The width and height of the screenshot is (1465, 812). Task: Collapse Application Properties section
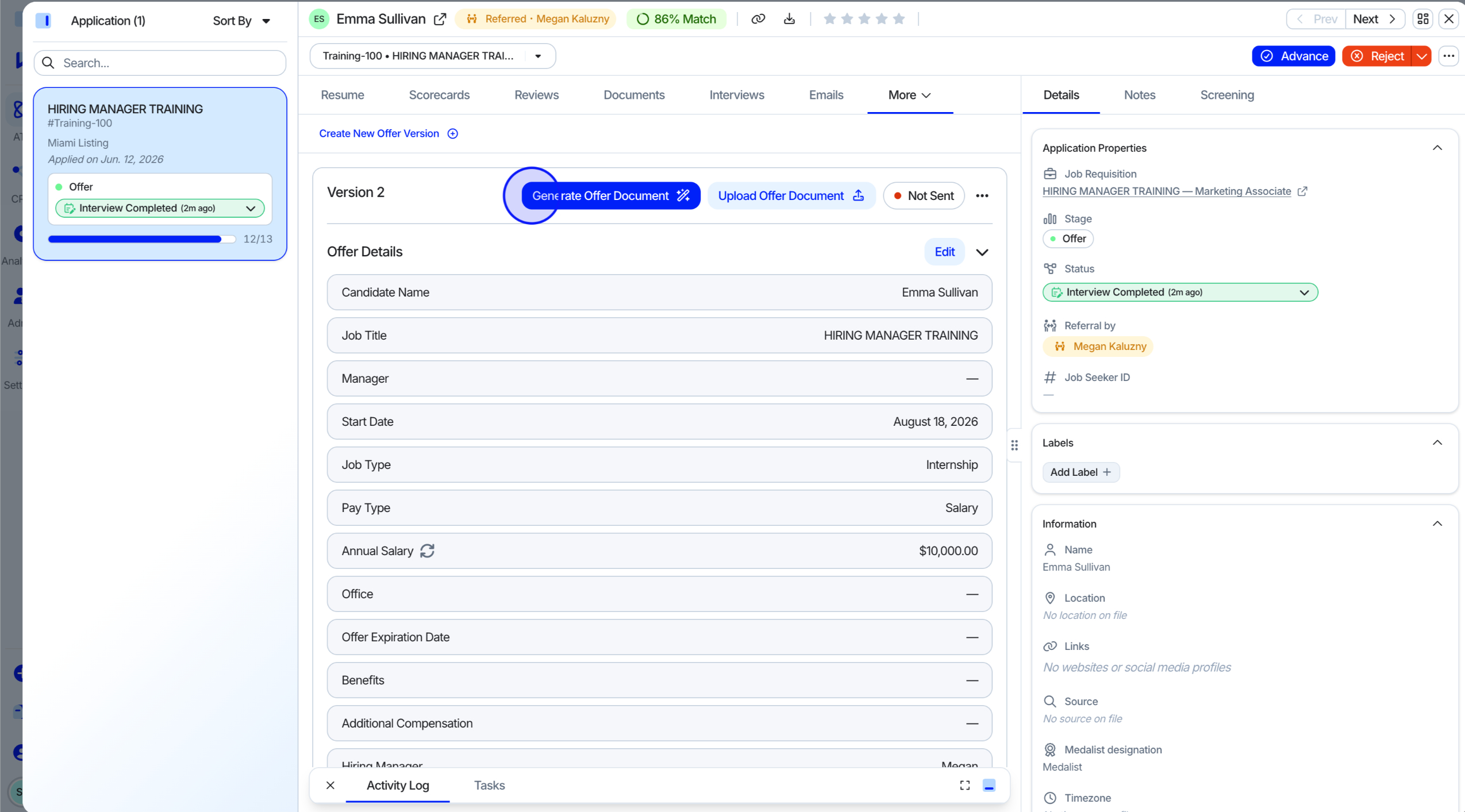tap(1437, 148)
